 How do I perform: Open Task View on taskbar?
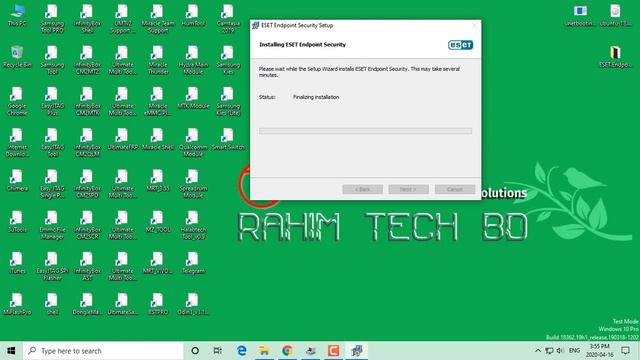[x=218, y=351]
